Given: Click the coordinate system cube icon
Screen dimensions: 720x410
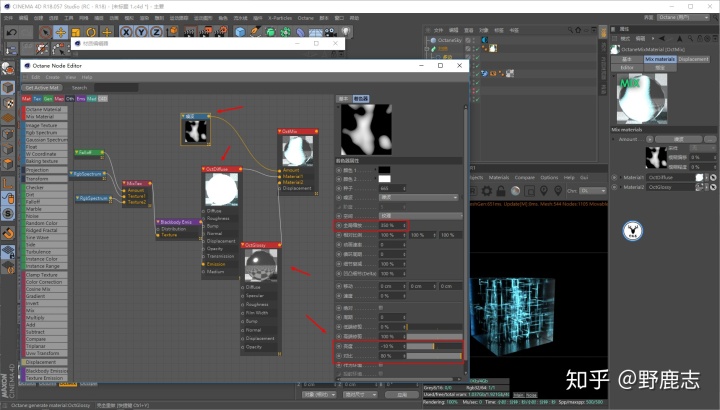Looking at the screenshot, I should (x=173, y=32).
